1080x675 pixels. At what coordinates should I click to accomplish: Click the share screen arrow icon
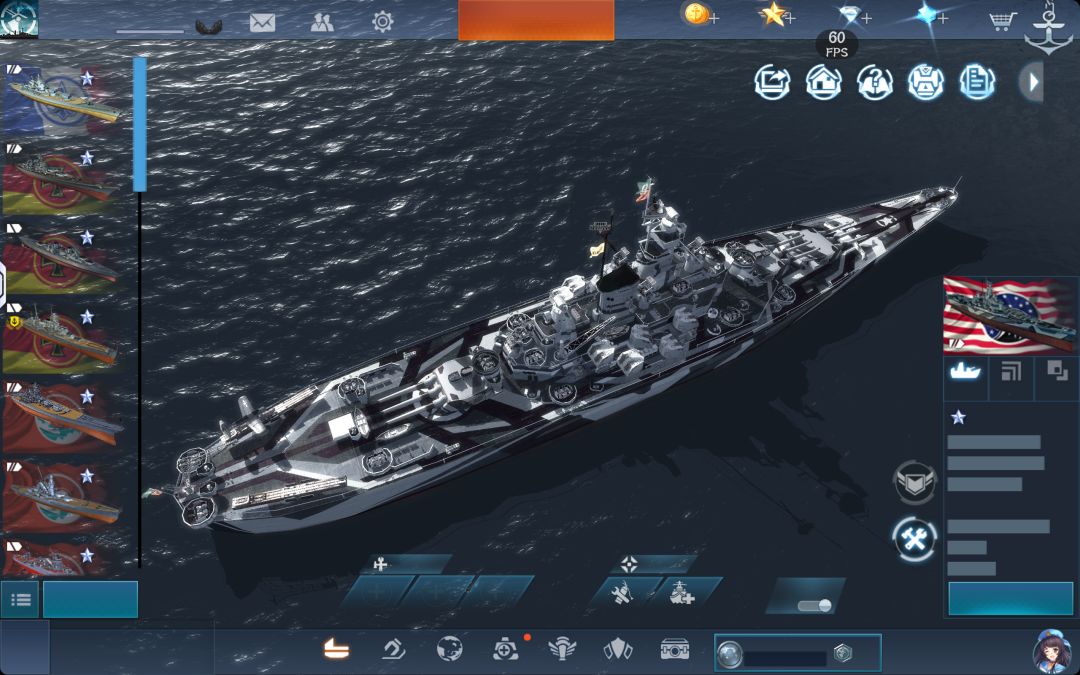pyautogui.click(x=772, y=83)
